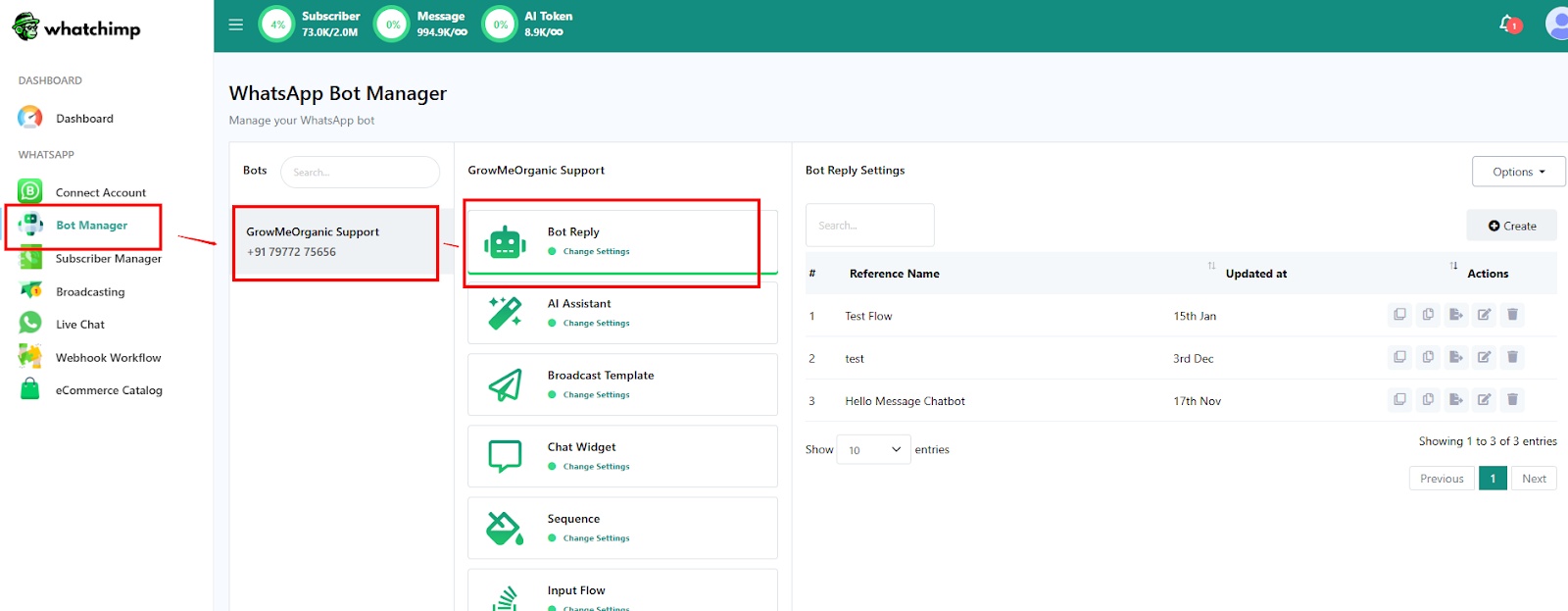Click Change Settings under Chat Widget

[596, 466]
